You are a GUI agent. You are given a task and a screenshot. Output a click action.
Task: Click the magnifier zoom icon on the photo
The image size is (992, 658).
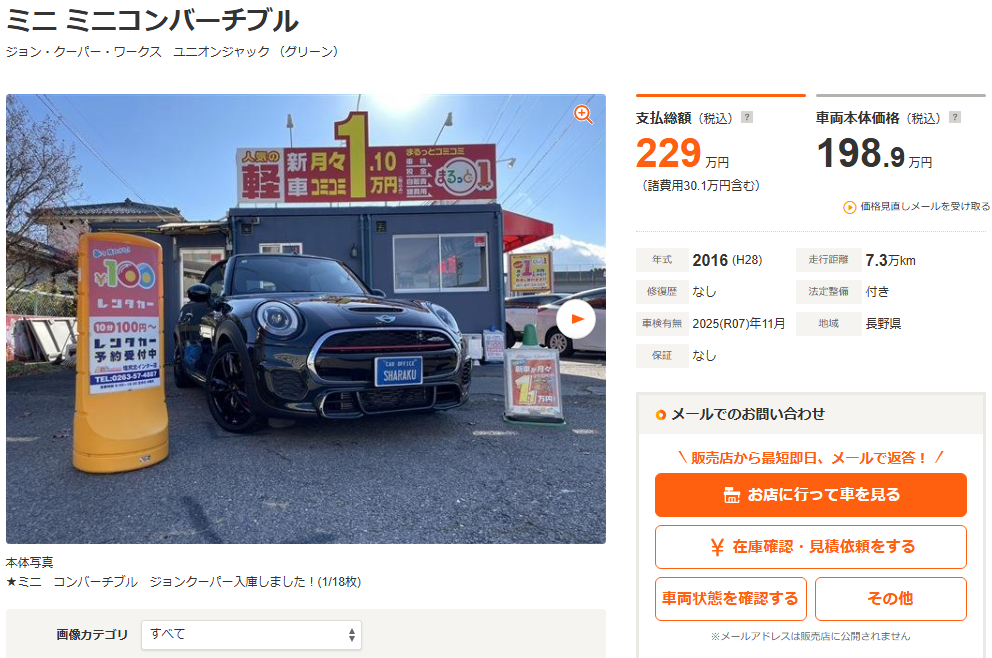coord(583,115)
